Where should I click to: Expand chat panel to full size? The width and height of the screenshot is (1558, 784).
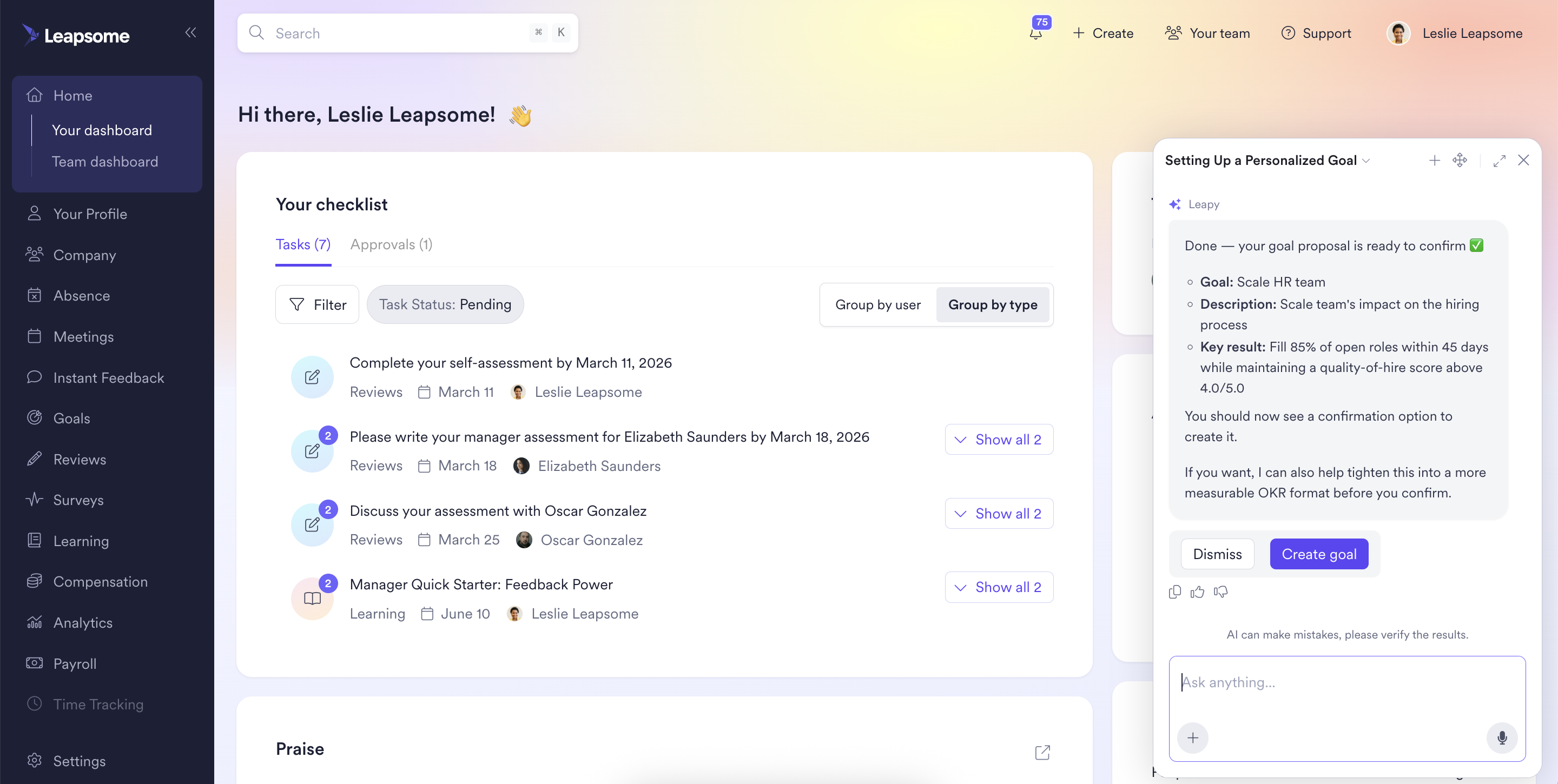coord(1498,161)
